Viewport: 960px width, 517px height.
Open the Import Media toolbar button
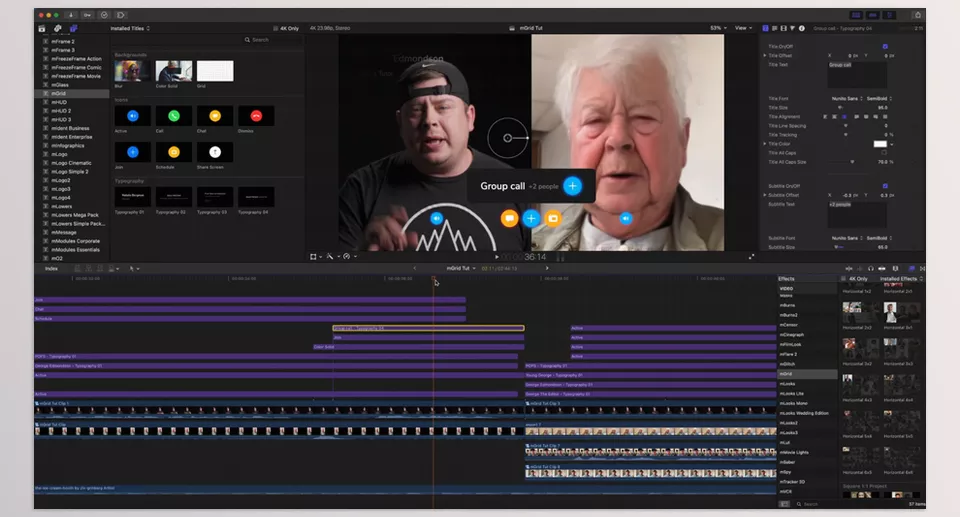71,15
